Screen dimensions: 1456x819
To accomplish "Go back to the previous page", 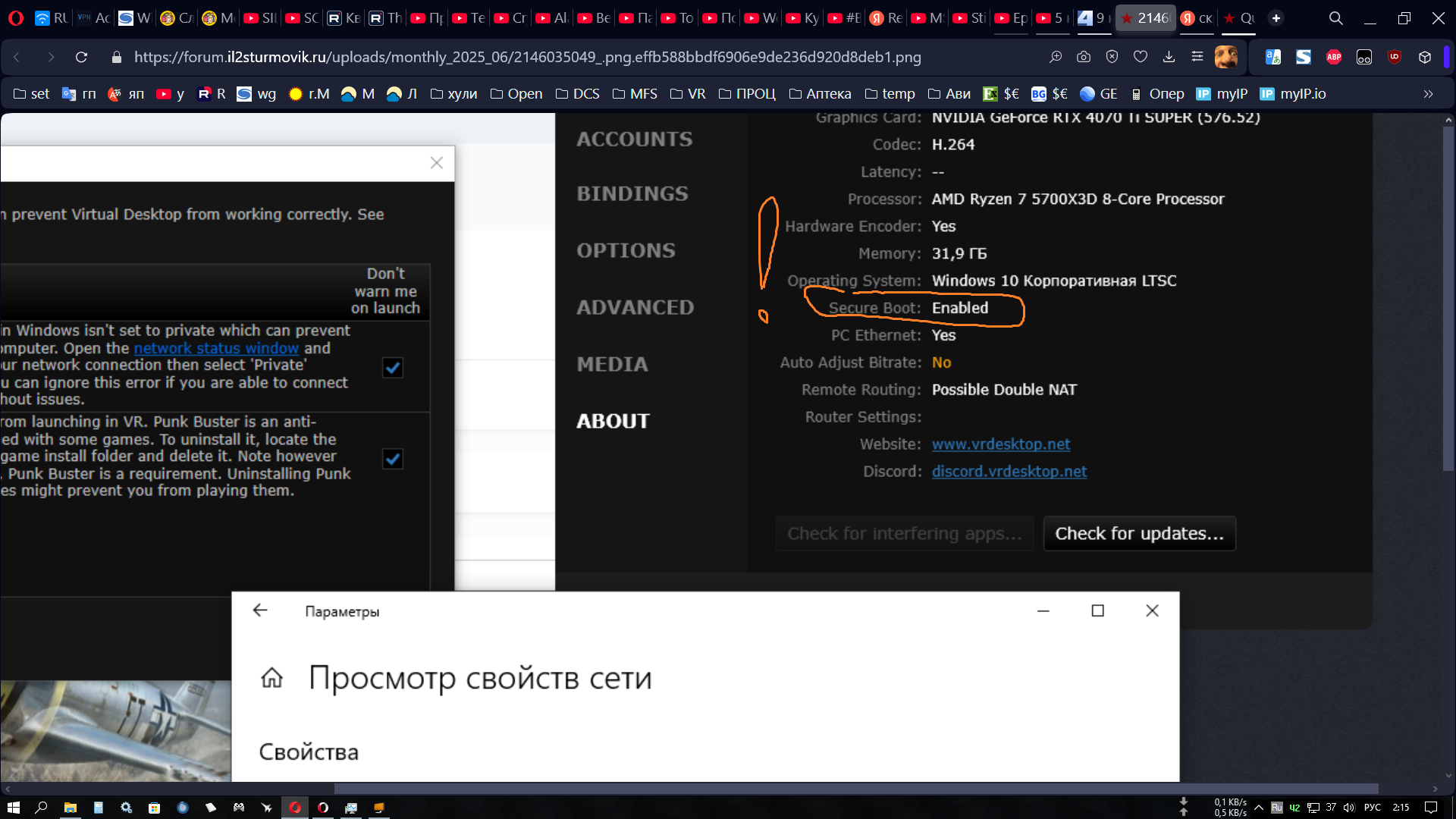I will 17,57.
